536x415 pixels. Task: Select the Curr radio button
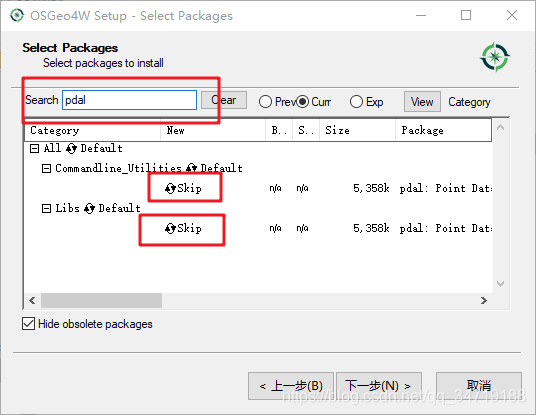(x=303, y=102)
